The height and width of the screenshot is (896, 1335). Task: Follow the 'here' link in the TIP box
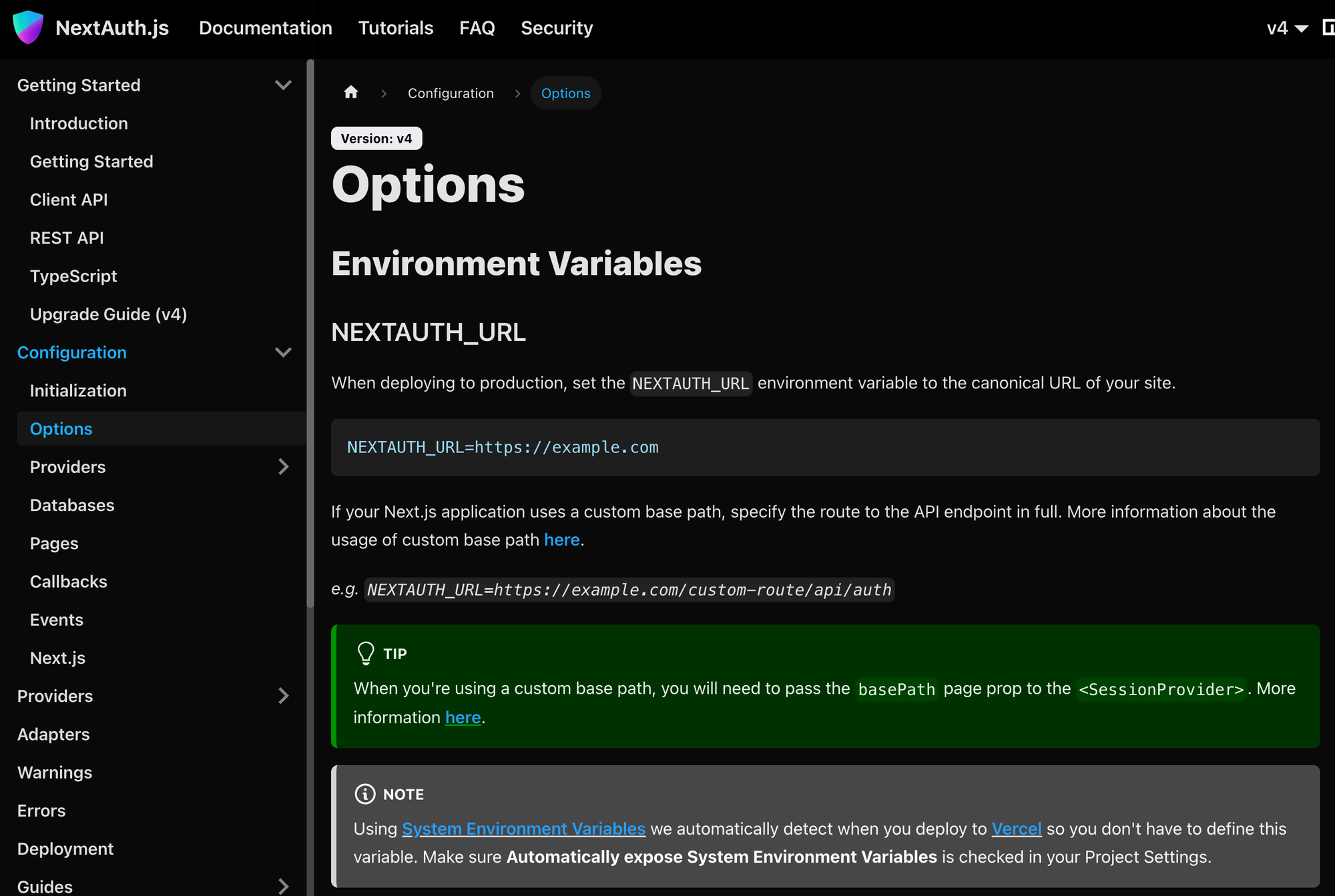coord(463,717)
